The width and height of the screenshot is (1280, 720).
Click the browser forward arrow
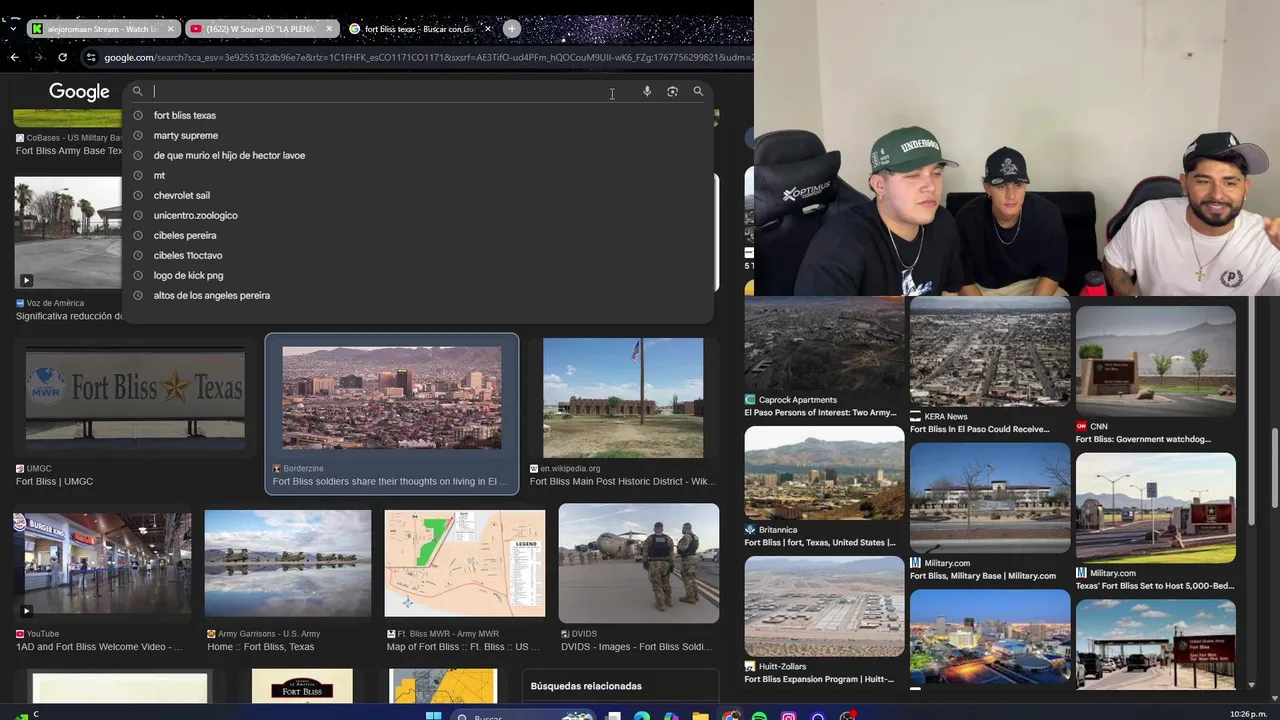(38, 57)
